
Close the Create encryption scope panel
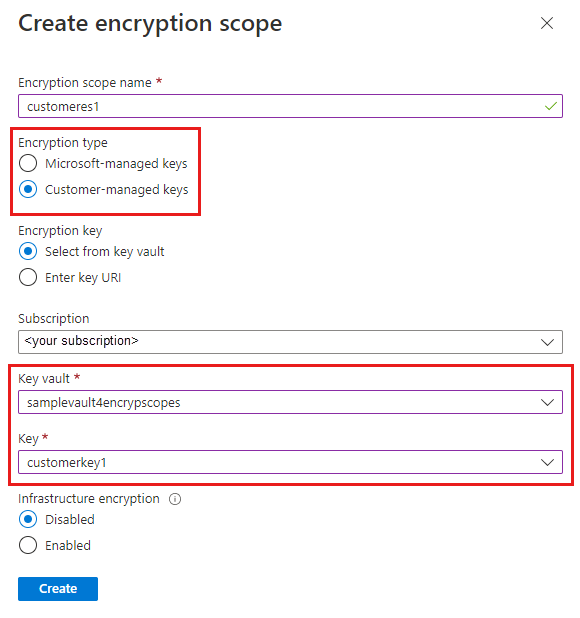click(x=547, y=23)
